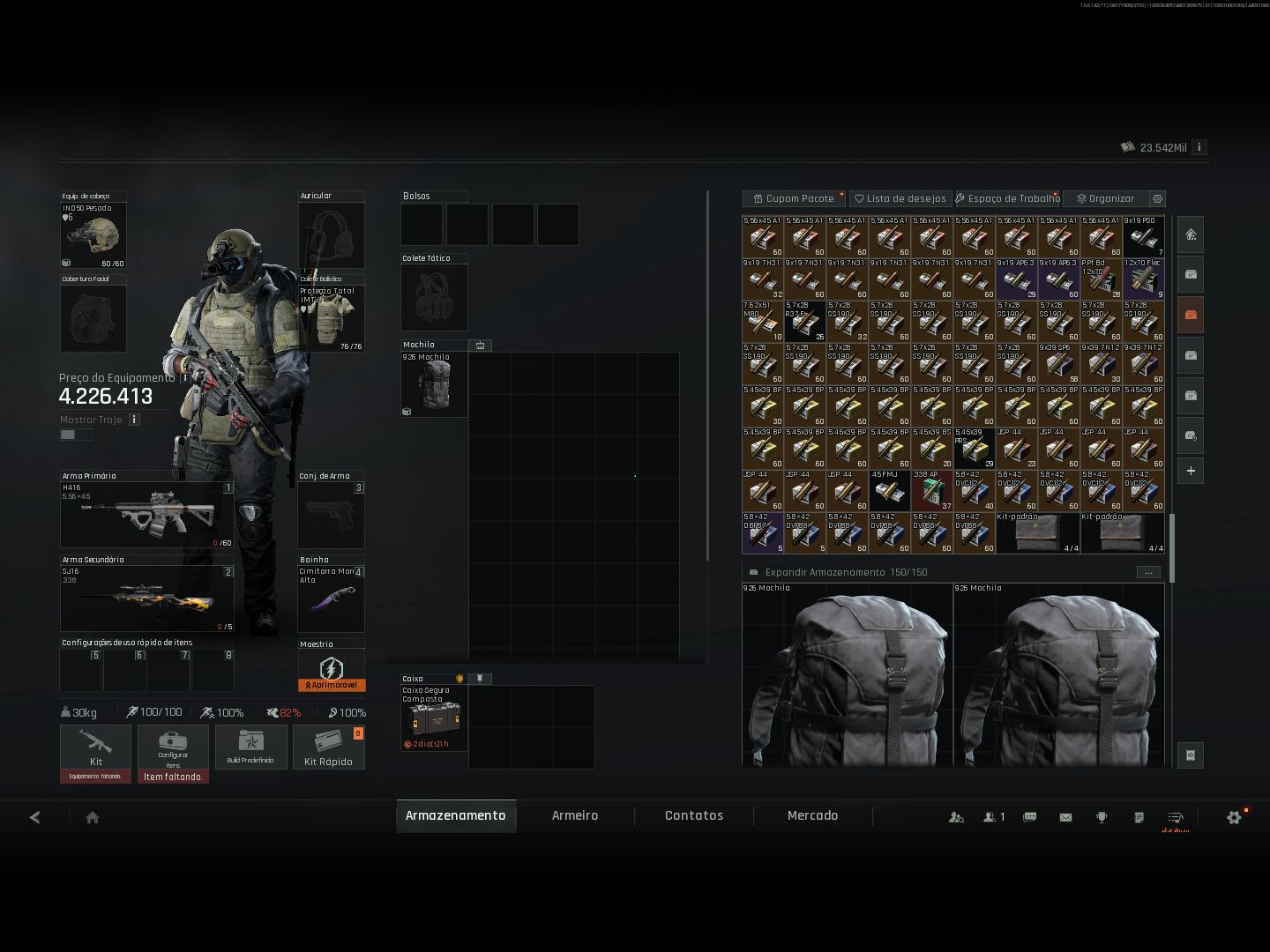Select the .338 AP ammo box
The height and width of the screenshot is (952, 1270).
point(932,491)
